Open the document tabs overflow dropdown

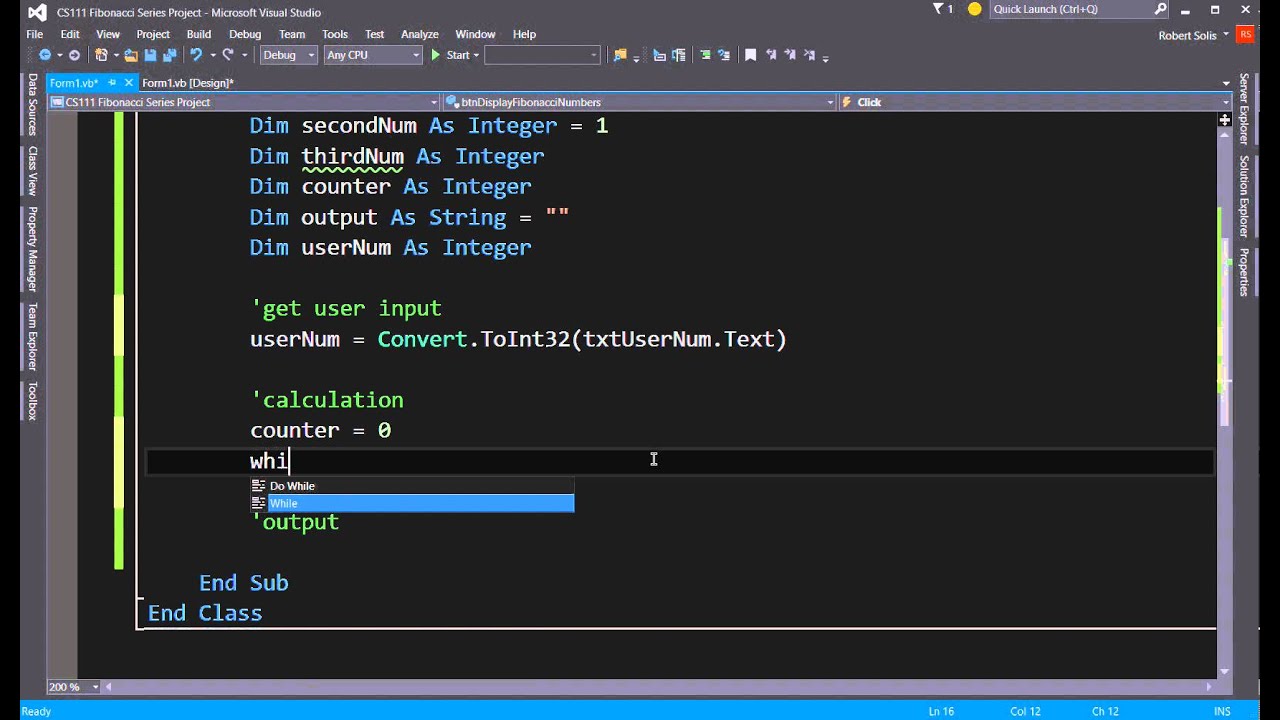point(1226,83)
